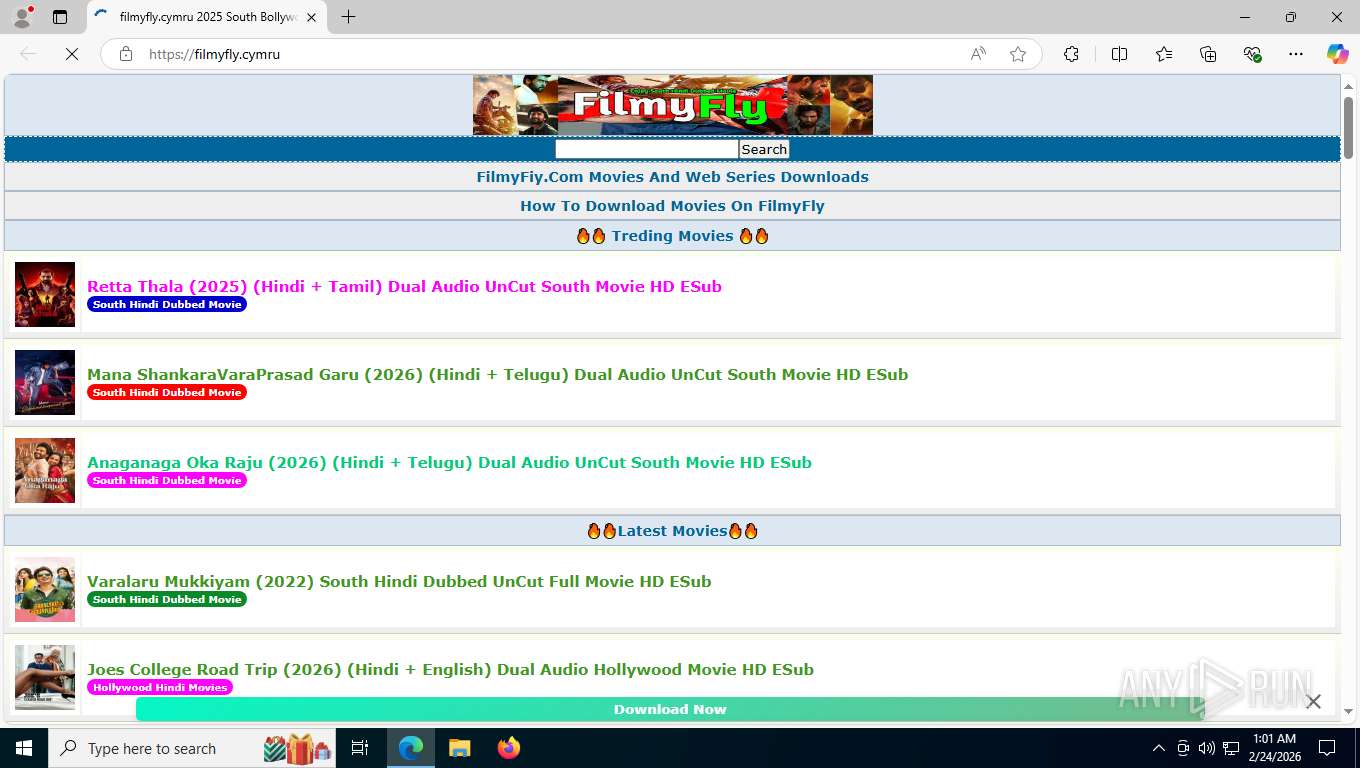The height and width of the screenshot is (768, 1360).
Task: Close the Download Now banner ad
Action: 1313,702
